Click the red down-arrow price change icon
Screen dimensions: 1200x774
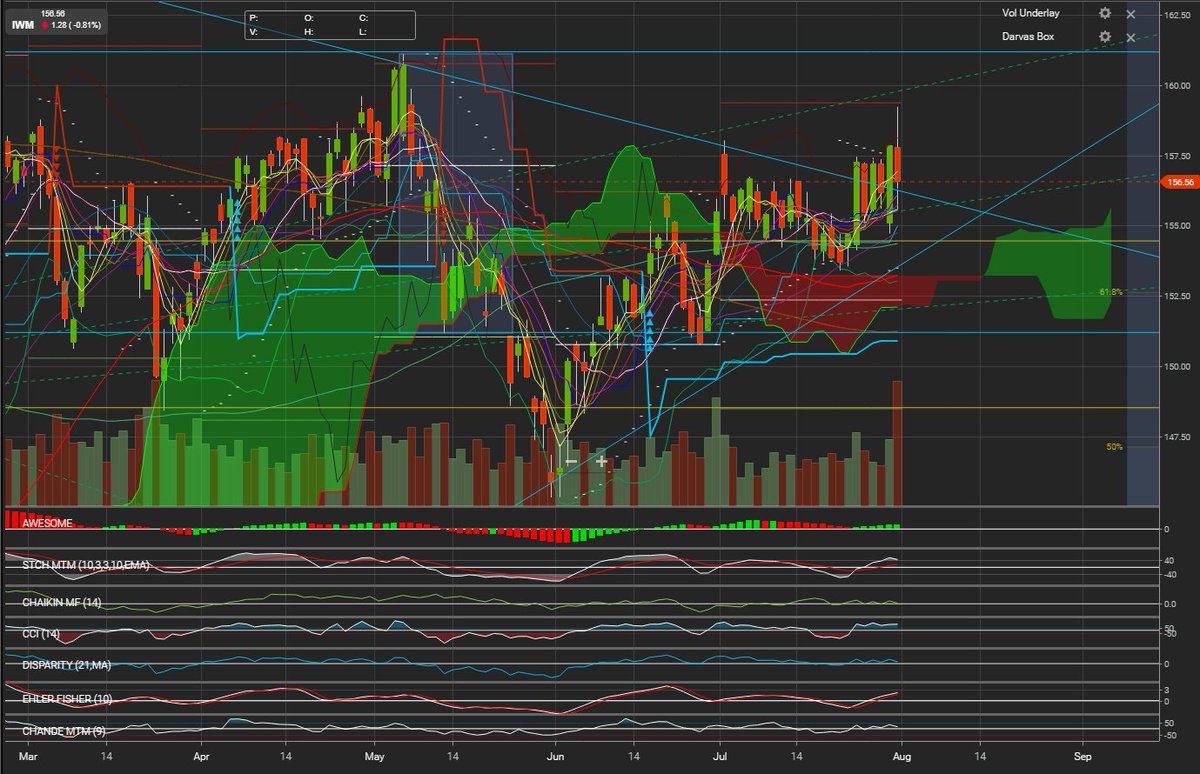pos(45,24)
